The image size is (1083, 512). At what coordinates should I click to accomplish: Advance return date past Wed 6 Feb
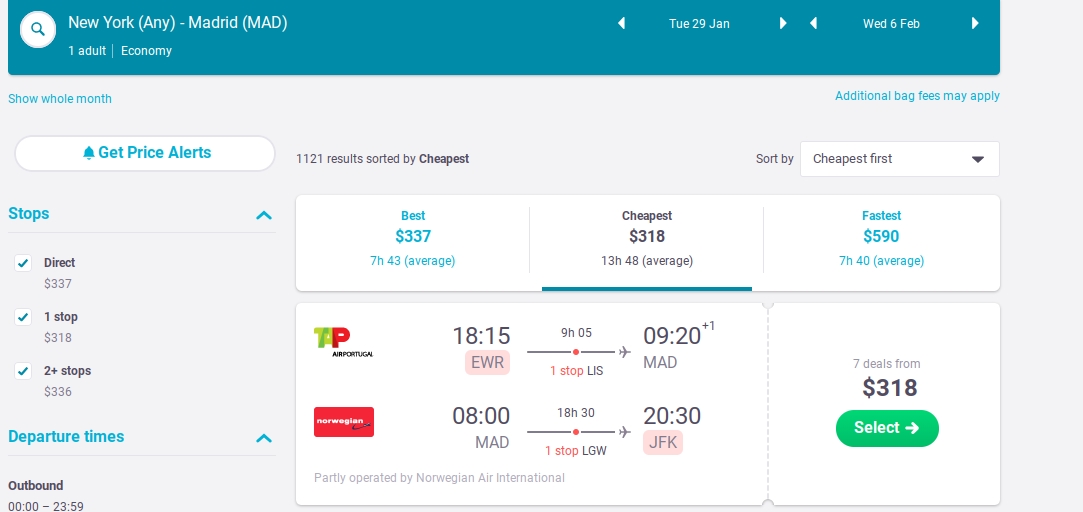pyautogui.click(x=975, y=23)
